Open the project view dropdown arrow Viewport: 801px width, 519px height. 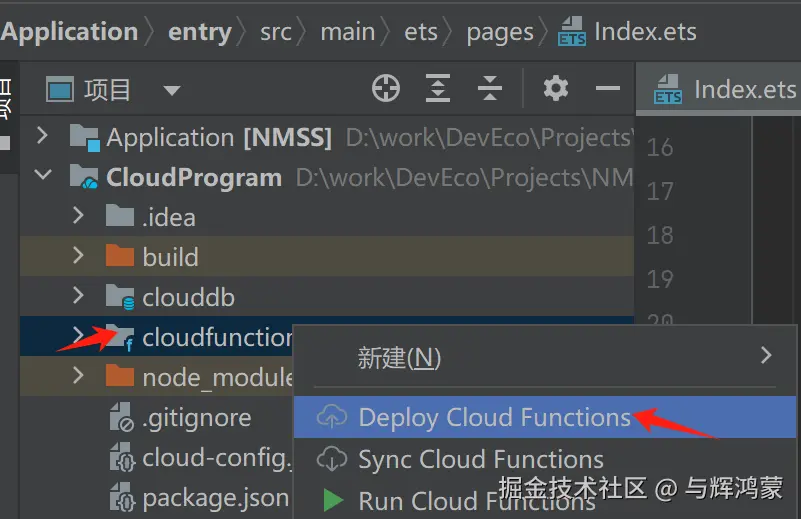[x=172, y=91]
